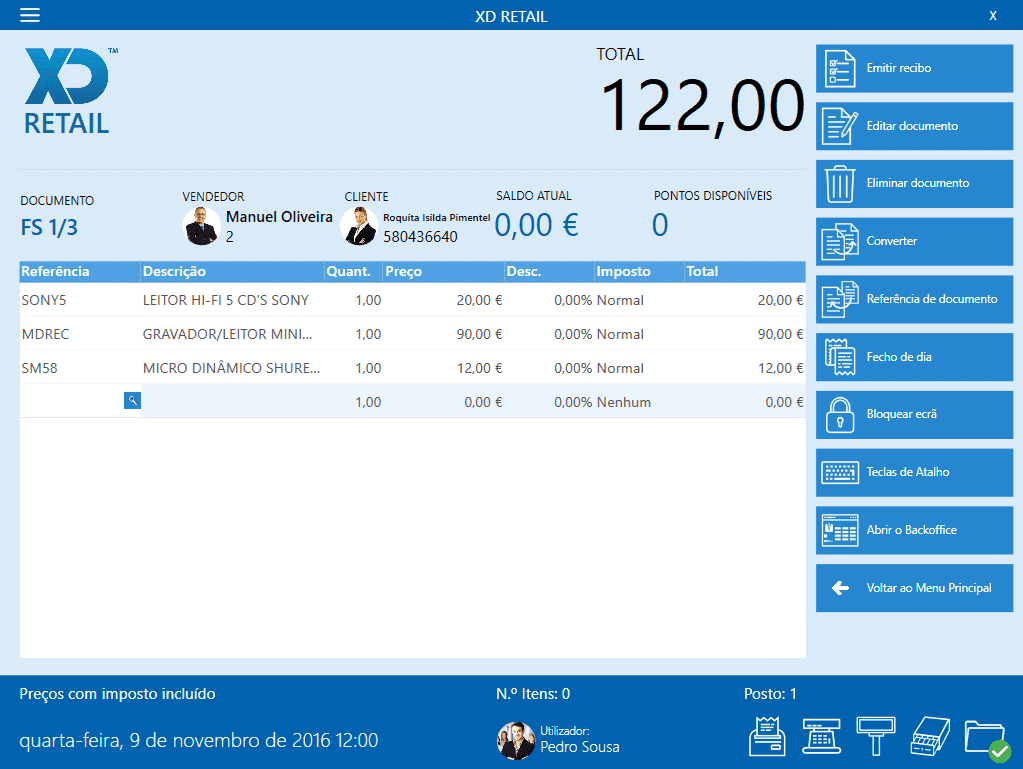The height and width of the screenshot is (769, 1023).
Task: Click the Editar documento button
Action: 914,126
